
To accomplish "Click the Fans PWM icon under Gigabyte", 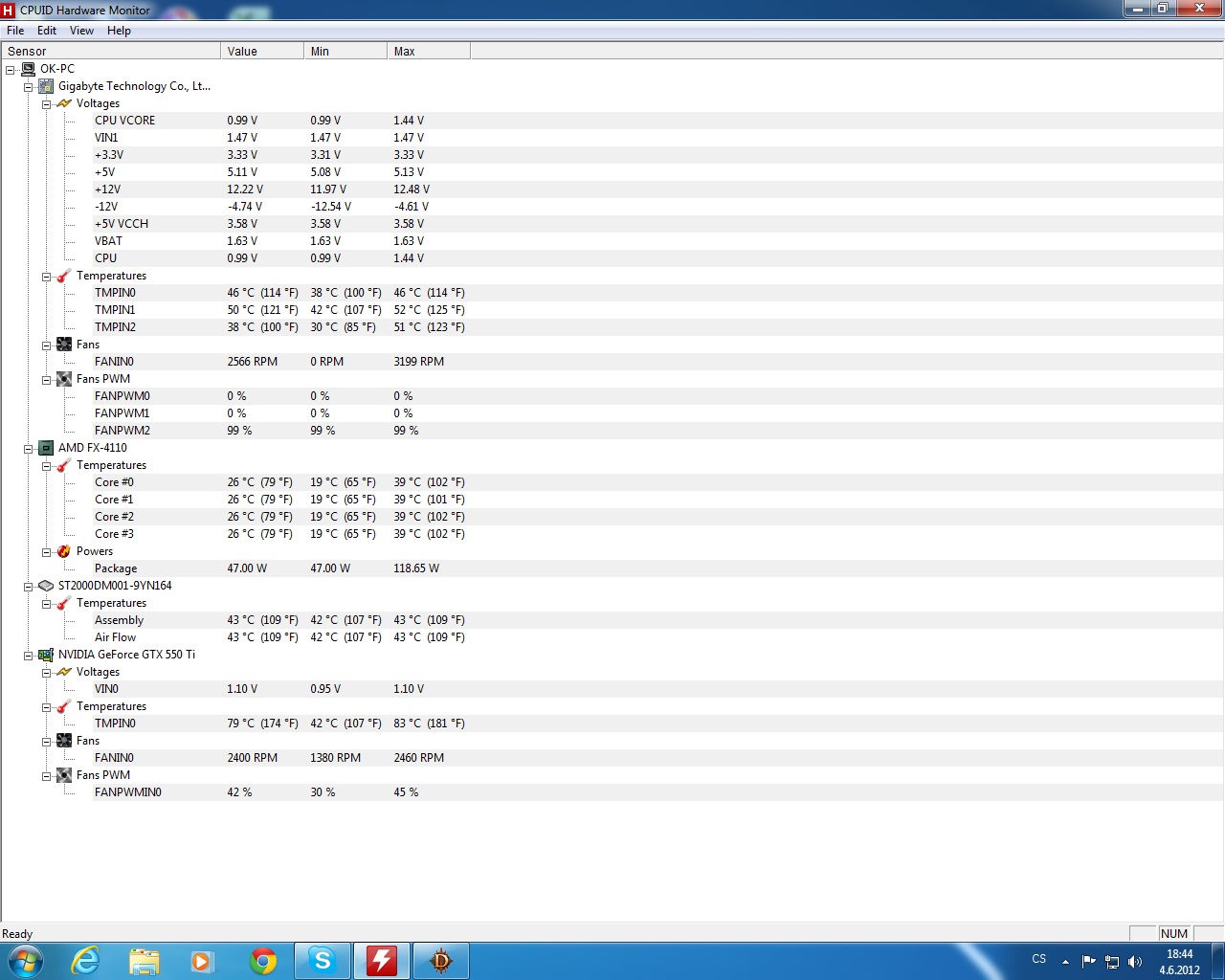I will coord(64,379).
